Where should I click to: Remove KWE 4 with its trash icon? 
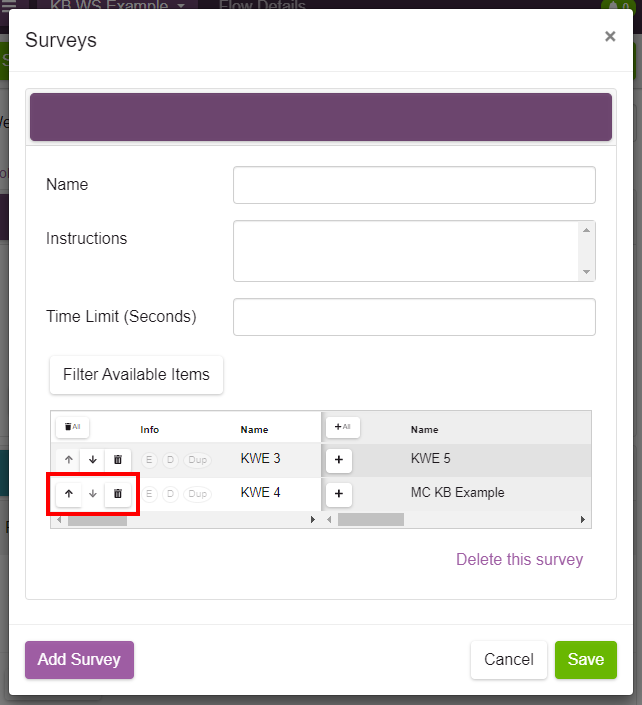(118, 494)
